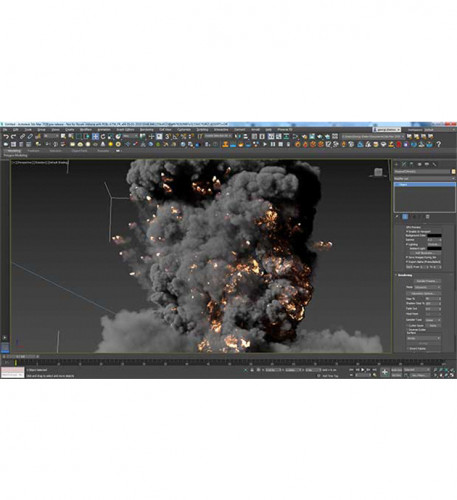This screenshot has width=457, height=500.
Task: Toggle Save Images During Sim checkbox
Action: tap(407, 257)
